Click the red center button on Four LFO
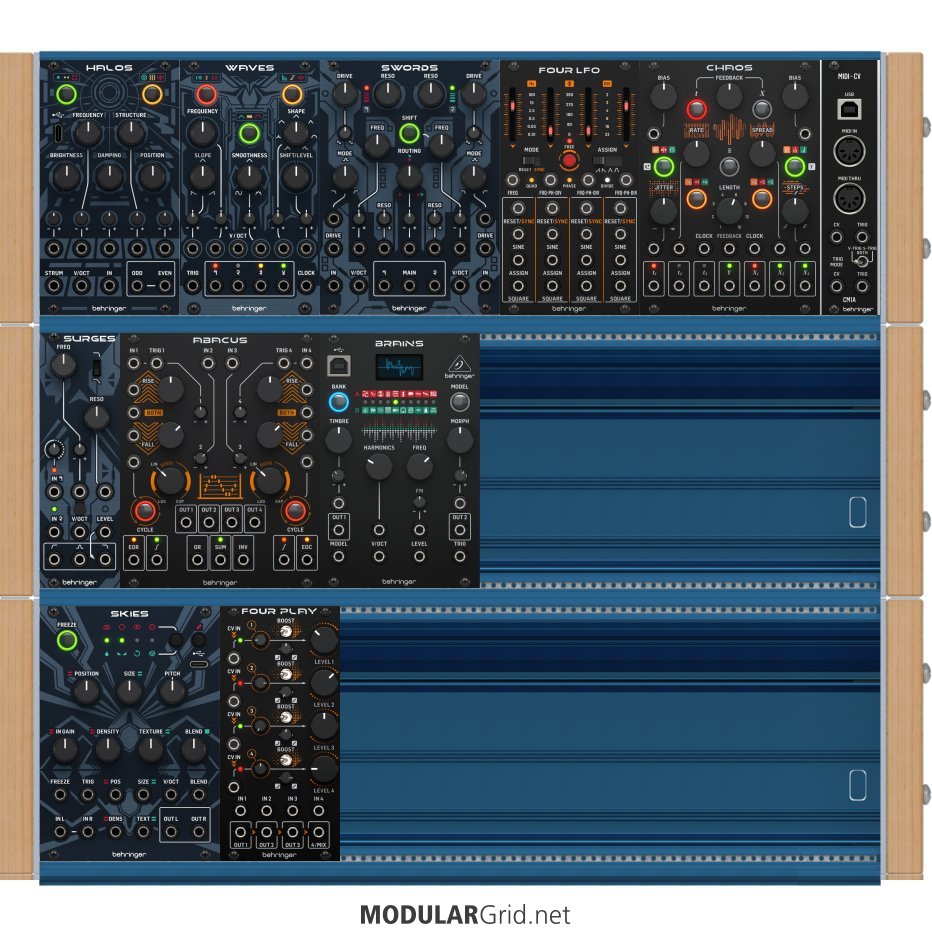The image size is (932, 936). [569, 160]
